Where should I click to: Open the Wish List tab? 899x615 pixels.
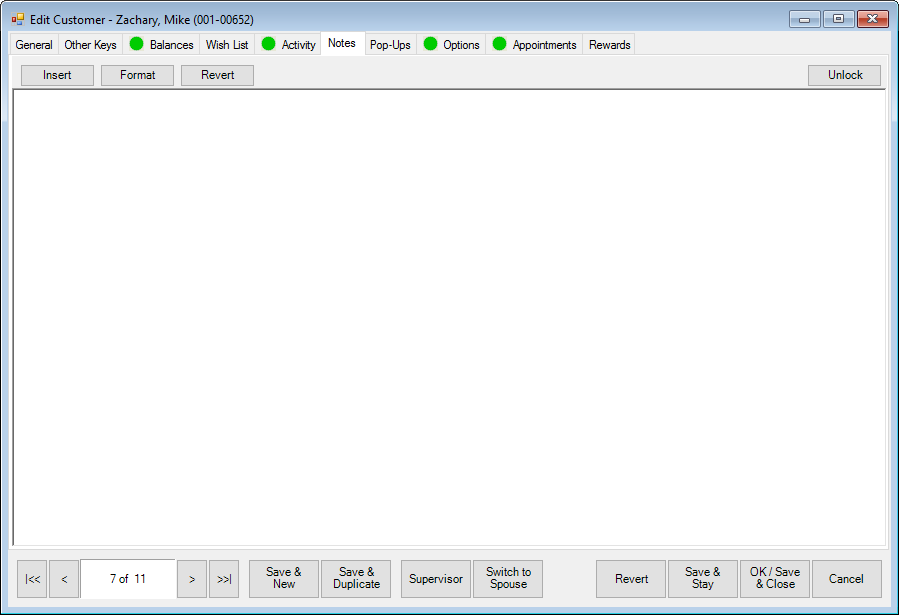(x=227, y=45)
